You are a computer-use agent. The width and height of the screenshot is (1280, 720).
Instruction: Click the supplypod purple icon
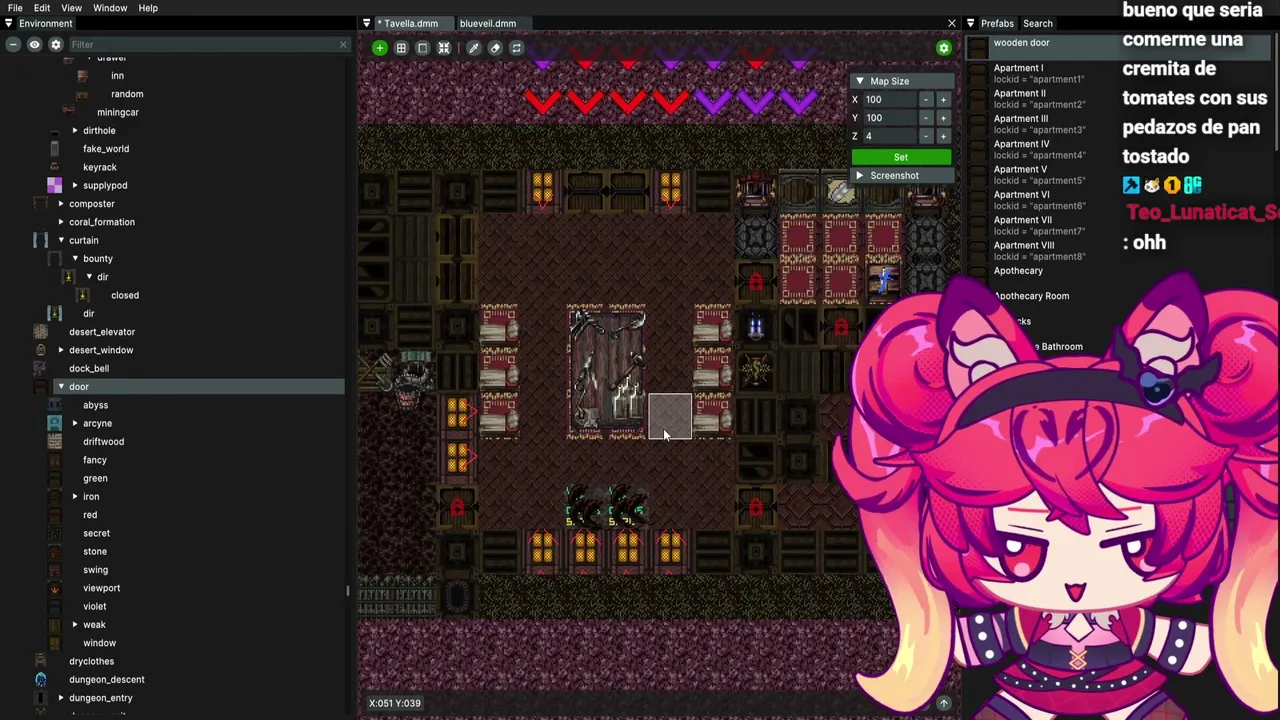coord(55,186)
